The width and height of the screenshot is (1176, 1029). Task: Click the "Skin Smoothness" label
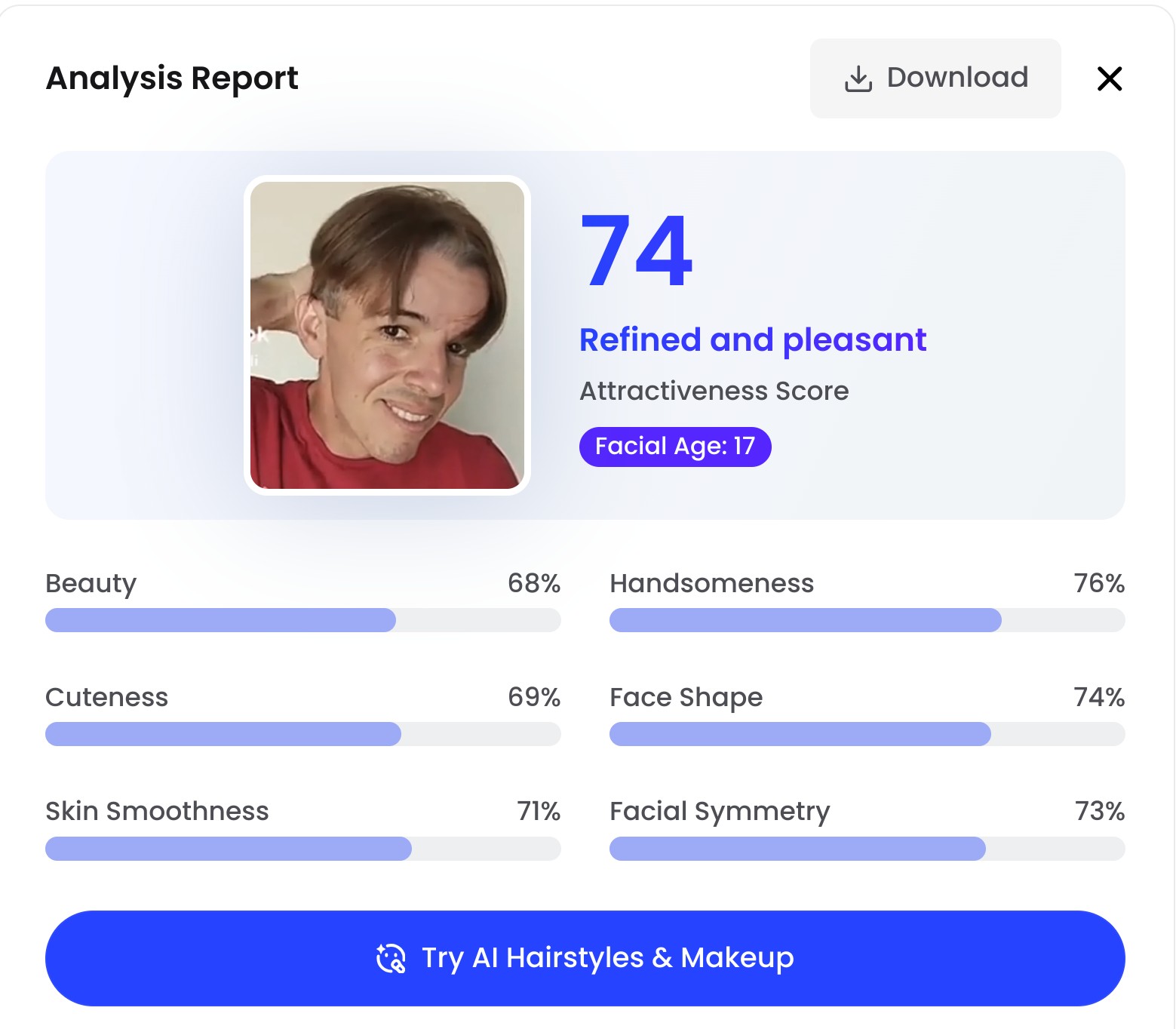(157, 811)
